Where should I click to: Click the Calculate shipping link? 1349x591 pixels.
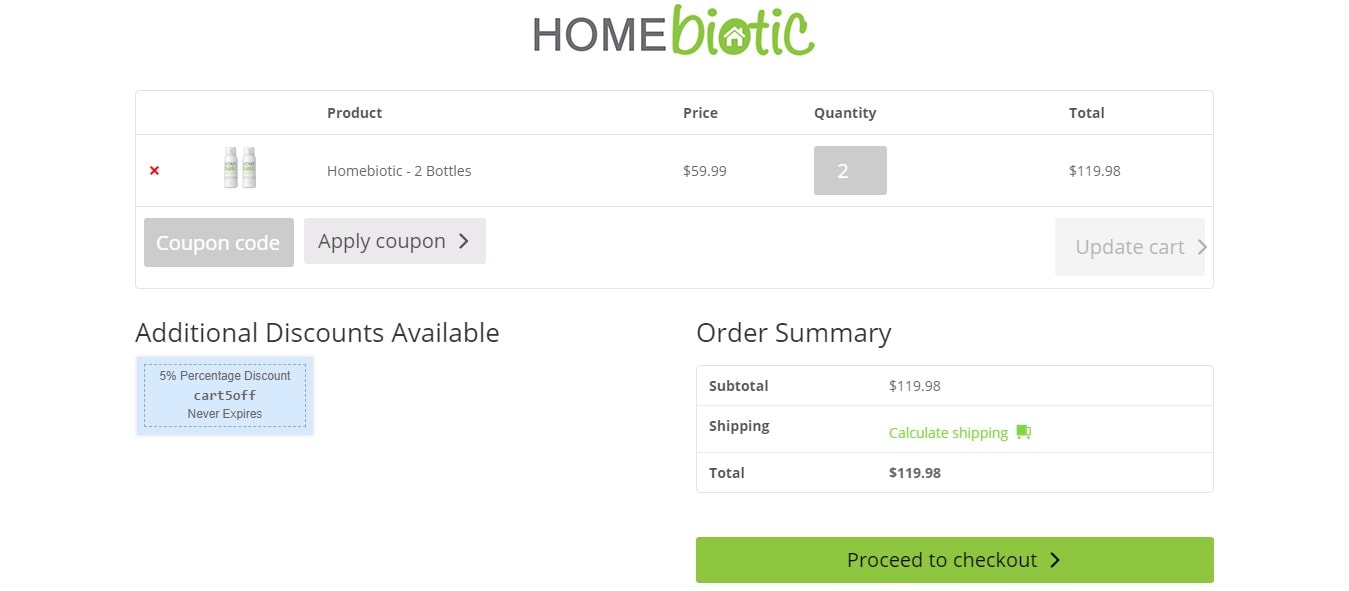pyautogui.click(x=948, y=433)
